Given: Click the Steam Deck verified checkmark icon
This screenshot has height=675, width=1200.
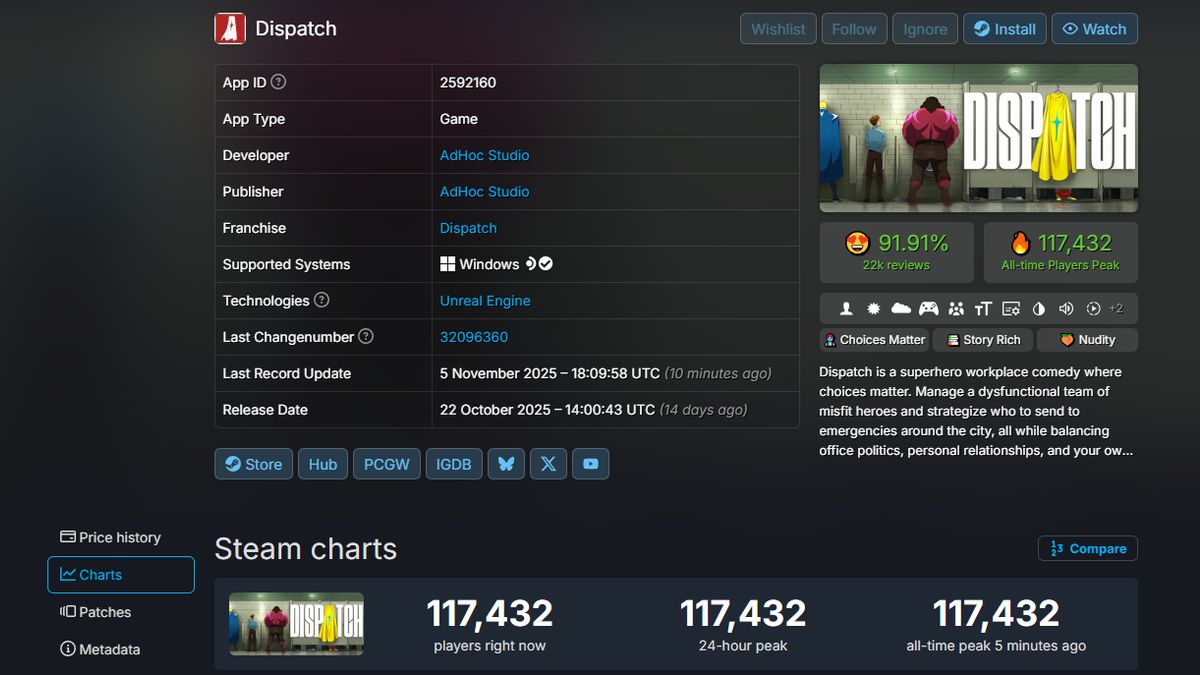Looking at the screenshot, I should tap(546, 264).
